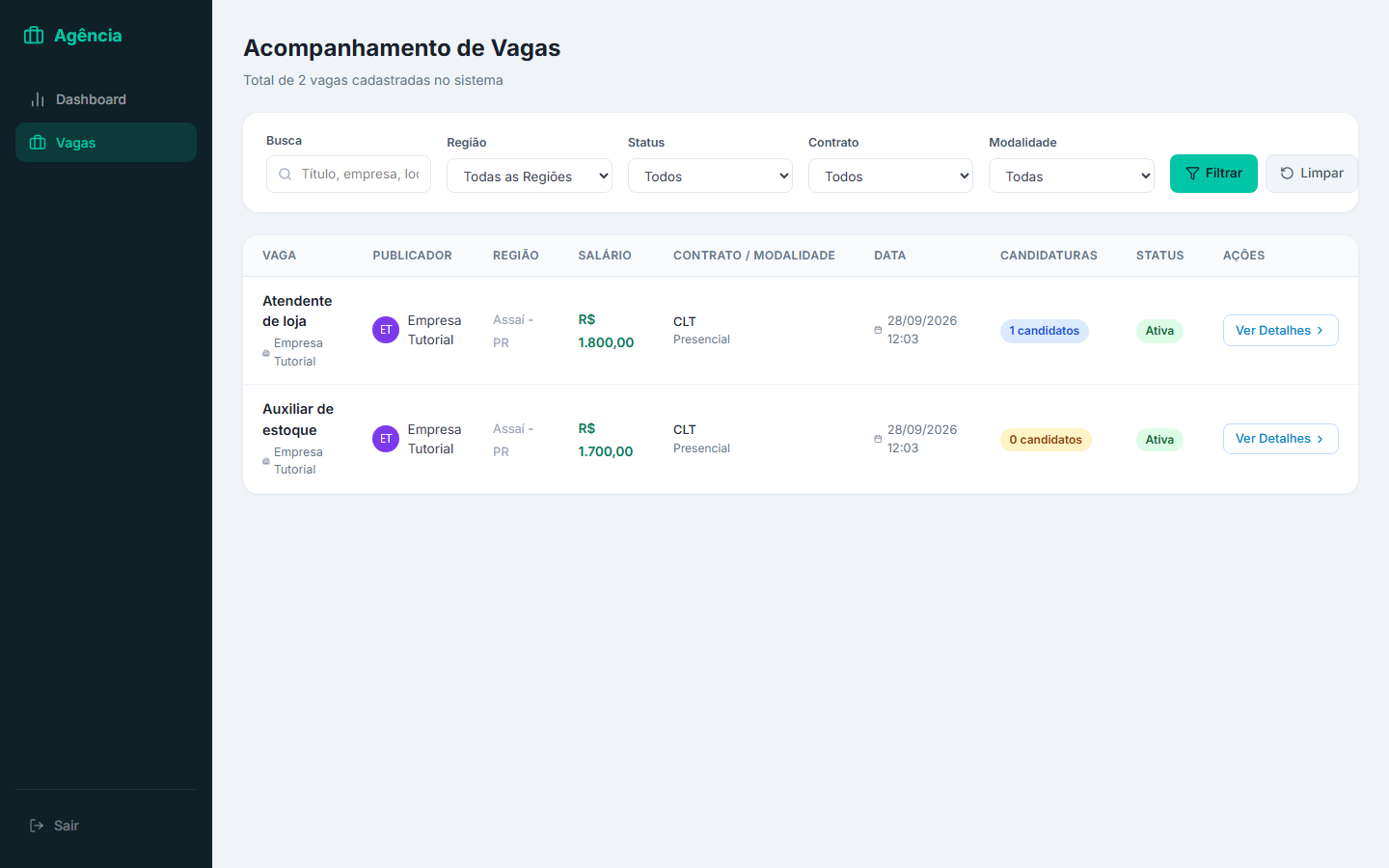Expand the Modalidade dropdown
1389x868 pixels.
click(x=1072, y=176)
